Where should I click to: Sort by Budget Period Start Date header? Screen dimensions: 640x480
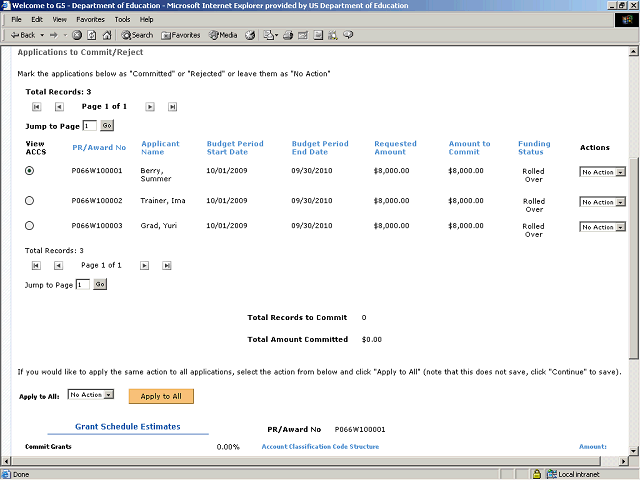[x=235, y=148]
